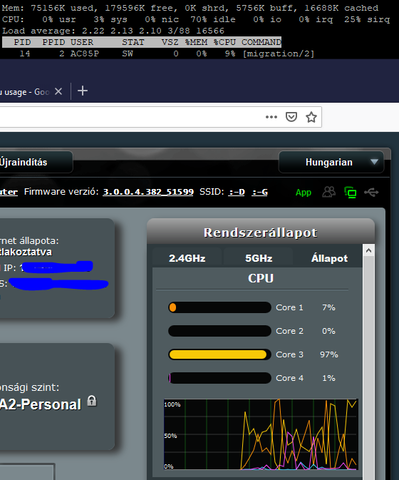The width and height of the screenshot is (399, 480).
Task: Click the '%CPU' column header in terminal
Action: 224,42
